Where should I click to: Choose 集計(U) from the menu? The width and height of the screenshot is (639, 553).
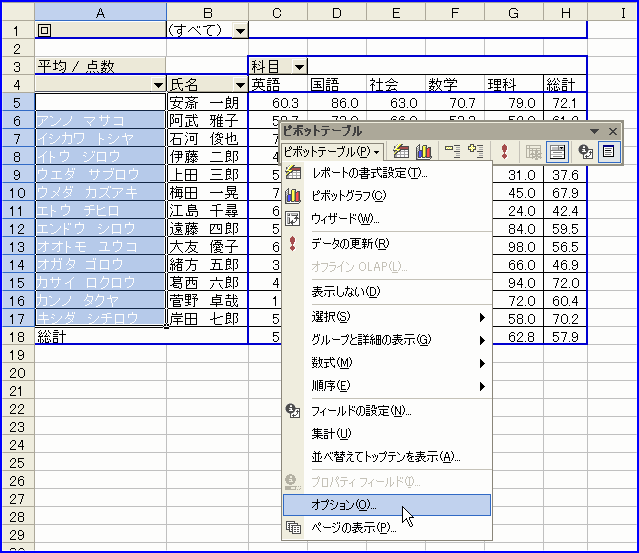pyautogui.click(x=387, y=434)
